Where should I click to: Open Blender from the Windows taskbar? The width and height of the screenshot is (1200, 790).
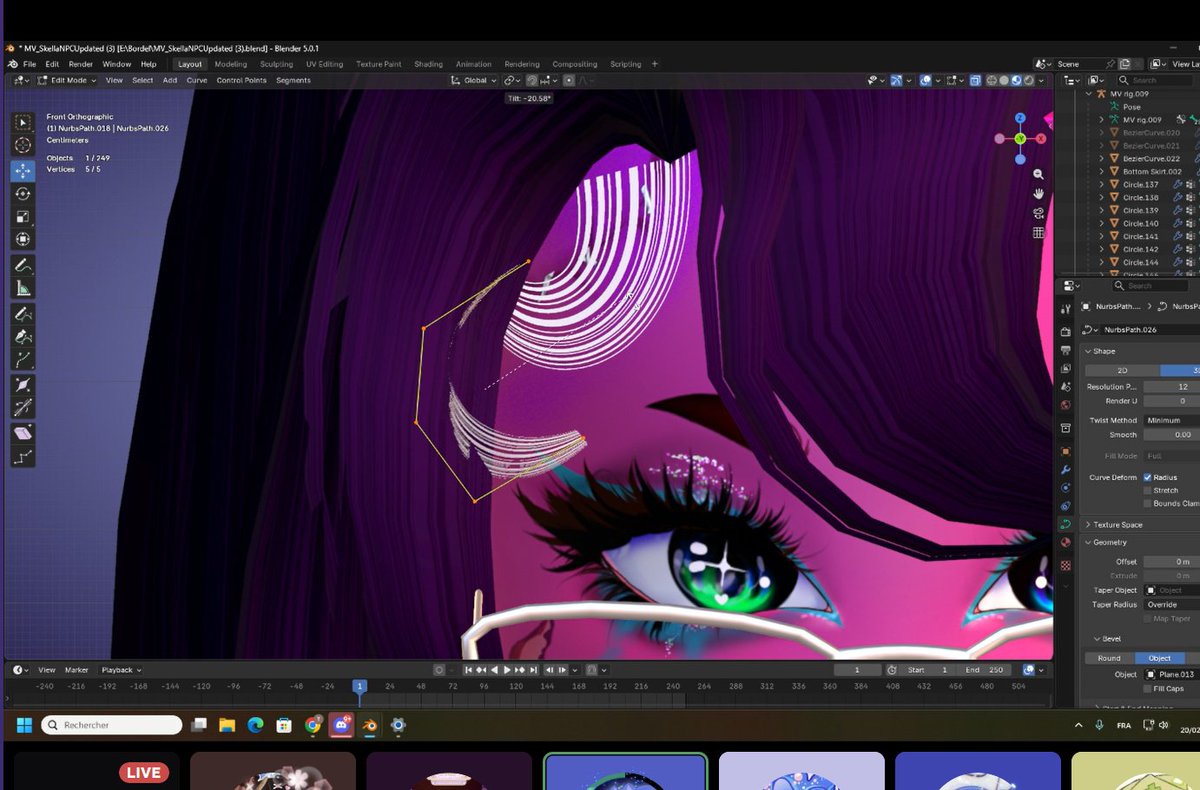click(x=368, y=725)
